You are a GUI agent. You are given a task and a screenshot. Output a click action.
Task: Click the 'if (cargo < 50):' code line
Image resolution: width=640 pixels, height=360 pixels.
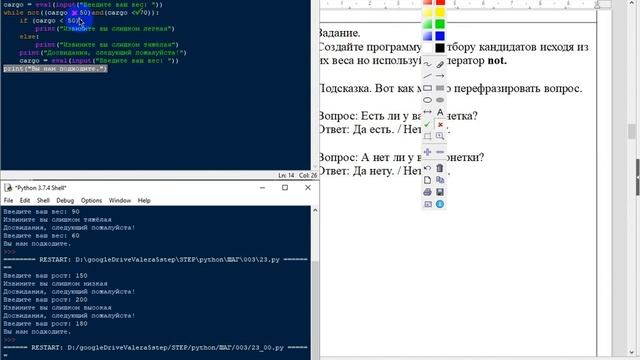pos(51,21)
